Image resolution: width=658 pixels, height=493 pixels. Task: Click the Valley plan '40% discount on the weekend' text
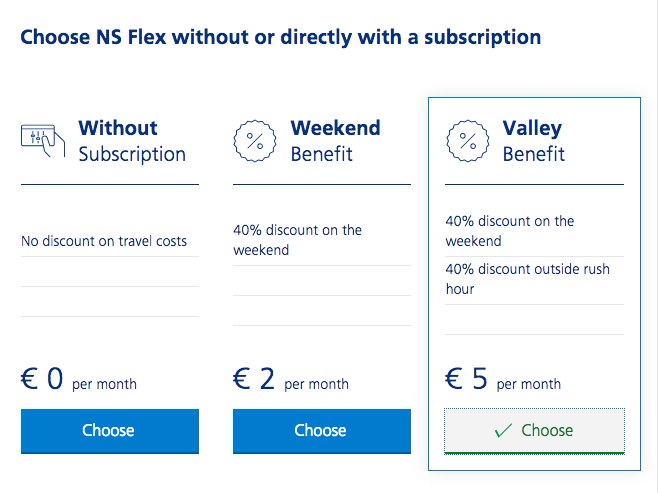(509, 231)
